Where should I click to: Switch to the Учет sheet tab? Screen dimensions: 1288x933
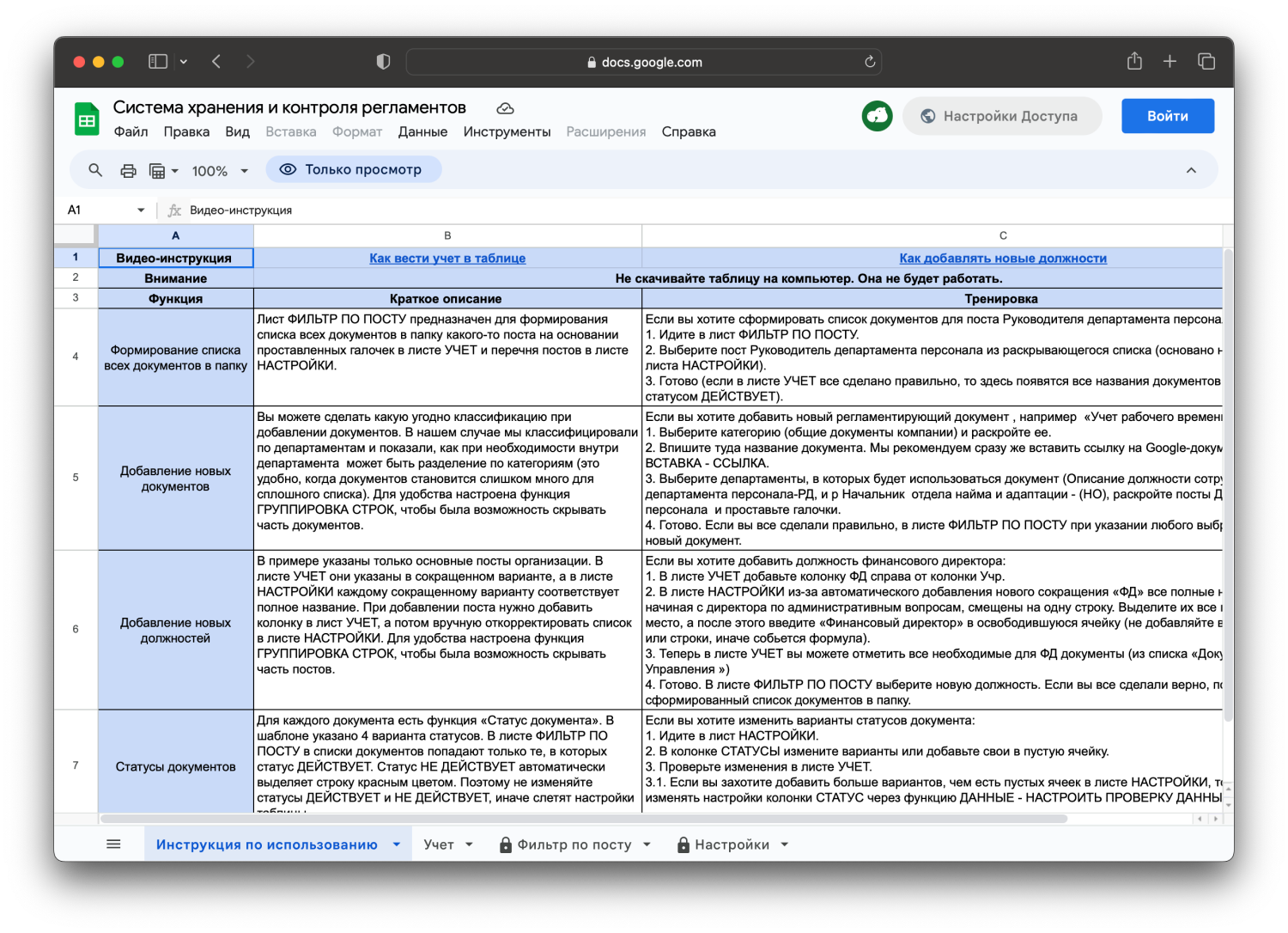click(x=439, y=845)
